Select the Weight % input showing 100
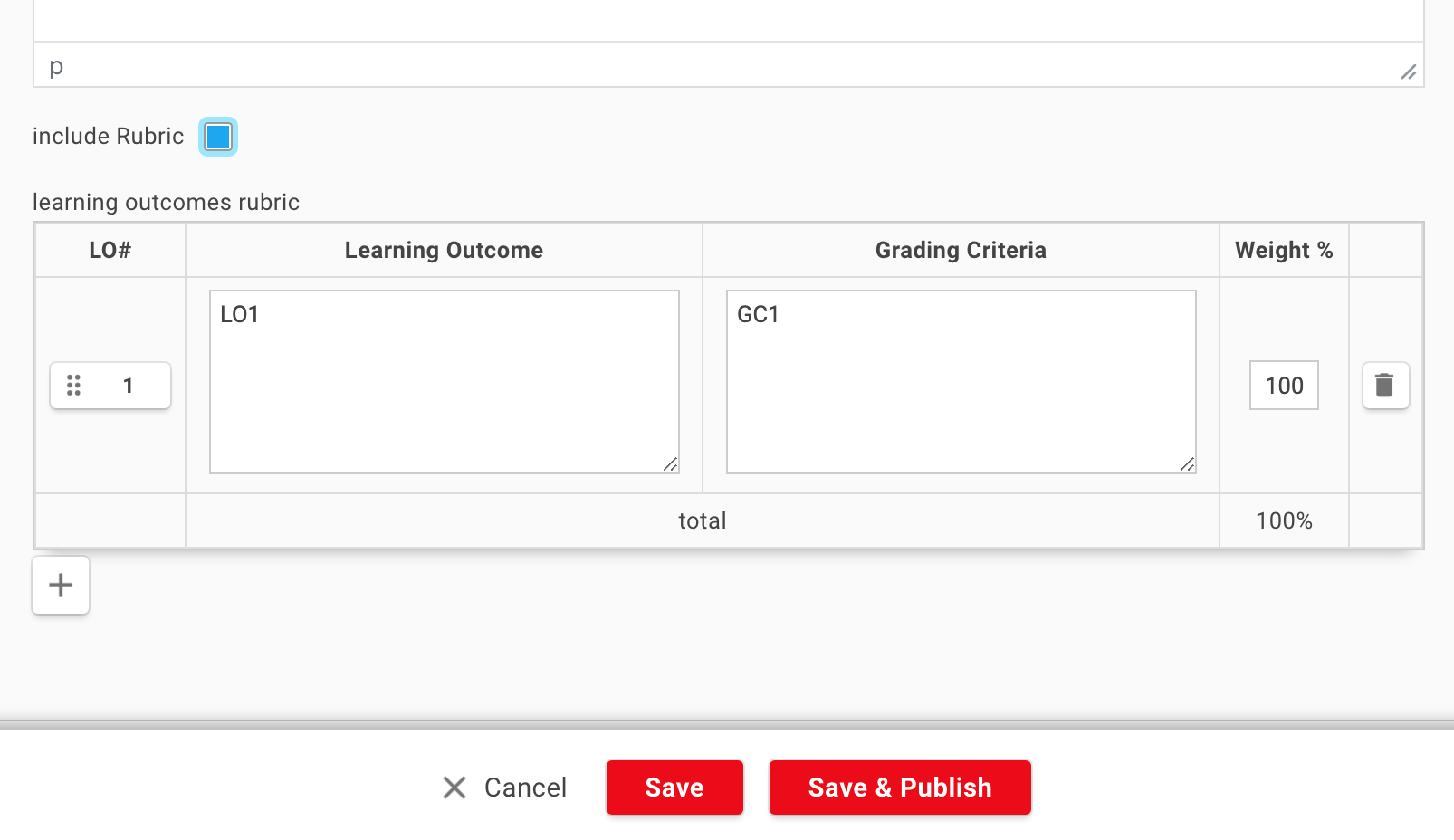This screenshot has height=840, width=1454. pyautogui.click(x=1284, y=386)
